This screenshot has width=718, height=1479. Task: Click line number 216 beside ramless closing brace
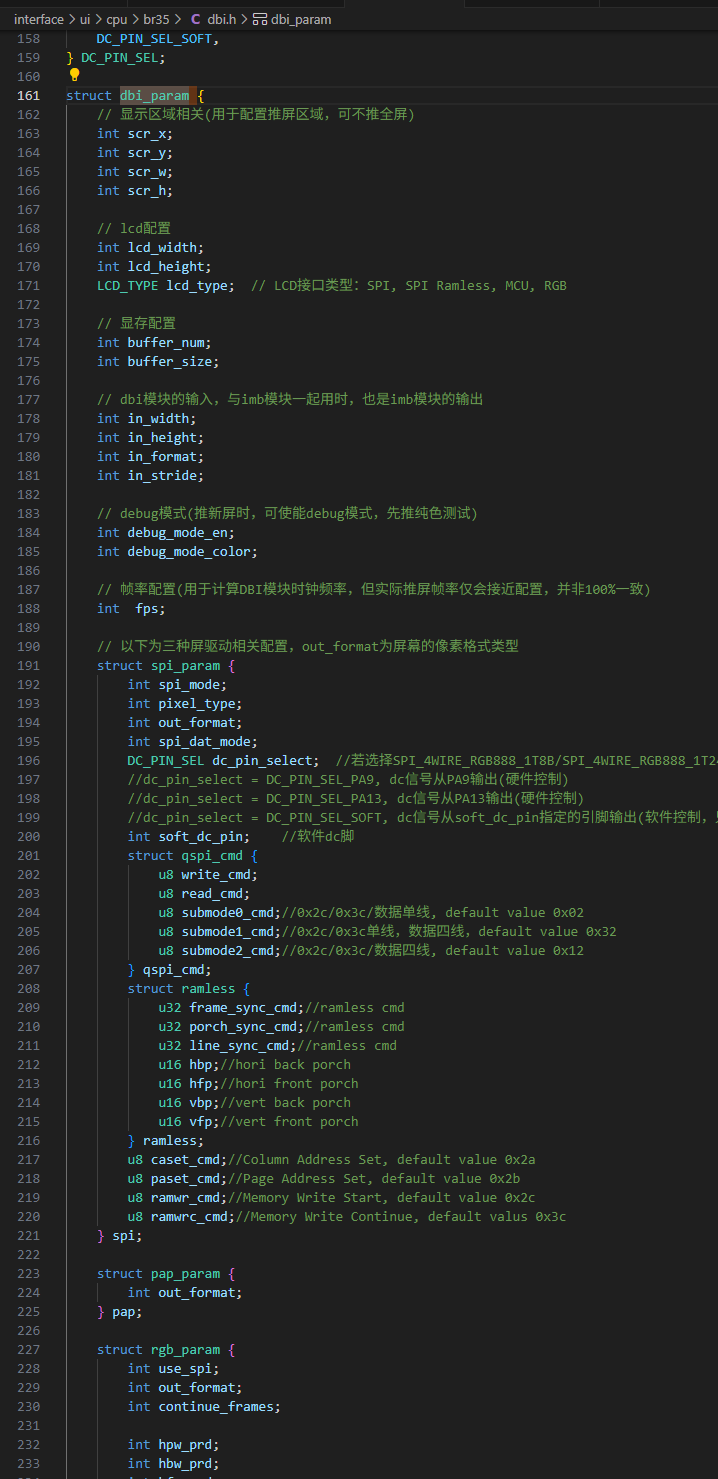(29, 1141)
